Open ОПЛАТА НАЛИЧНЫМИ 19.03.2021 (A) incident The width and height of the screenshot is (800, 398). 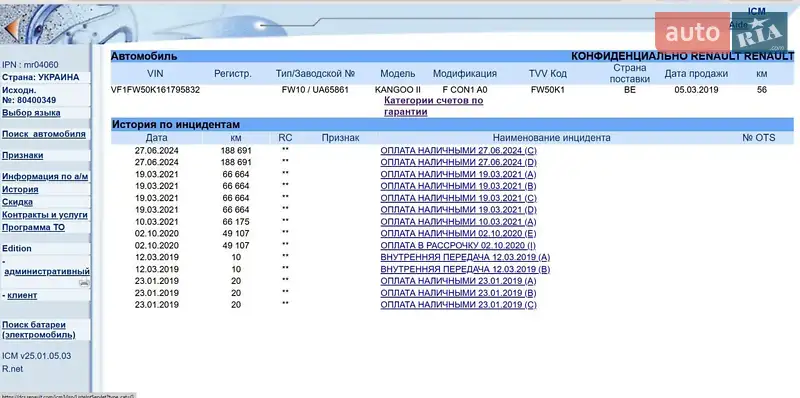[458, 174]
